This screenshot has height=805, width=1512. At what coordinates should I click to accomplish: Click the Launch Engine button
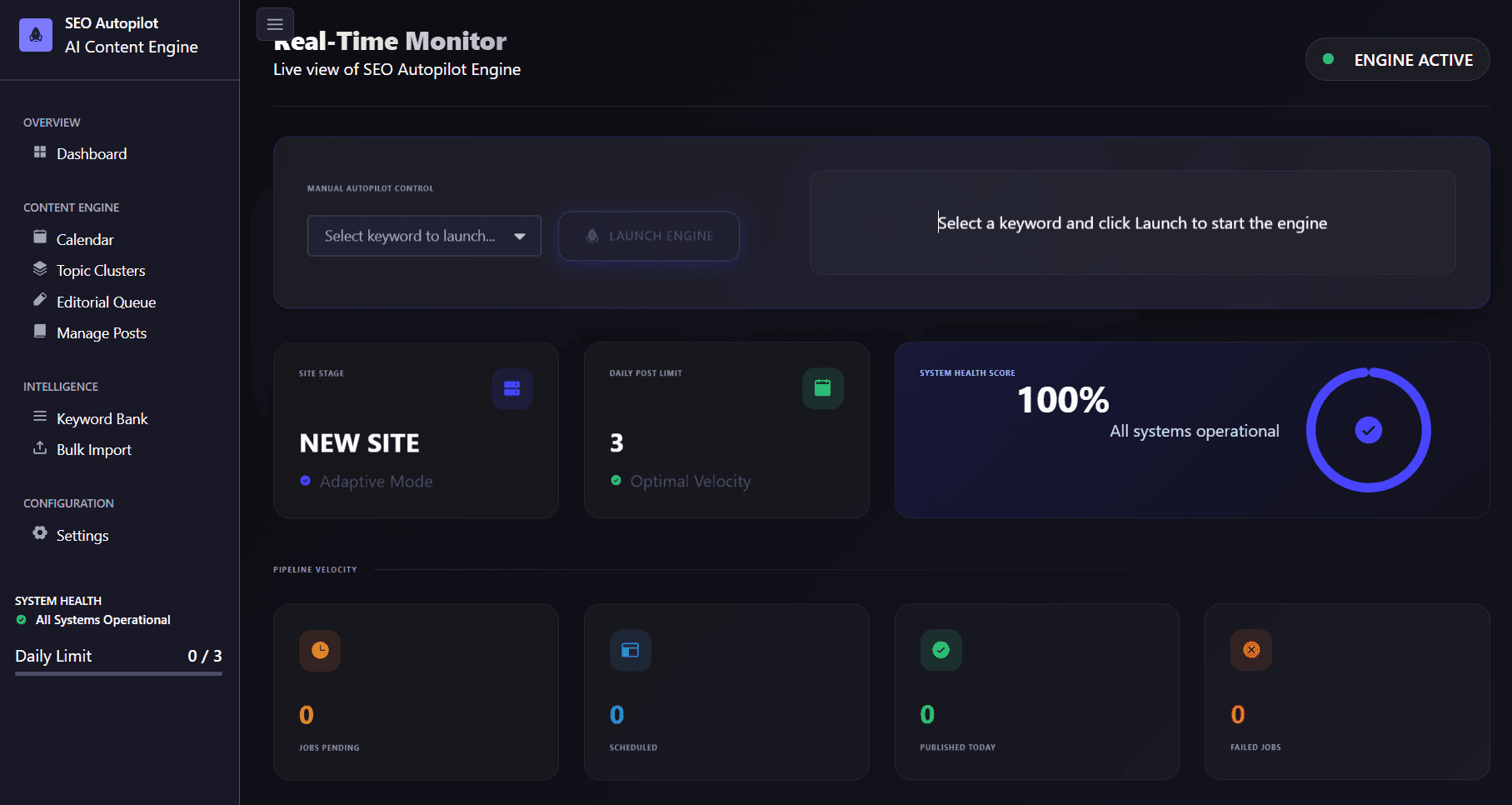point(648,236)
